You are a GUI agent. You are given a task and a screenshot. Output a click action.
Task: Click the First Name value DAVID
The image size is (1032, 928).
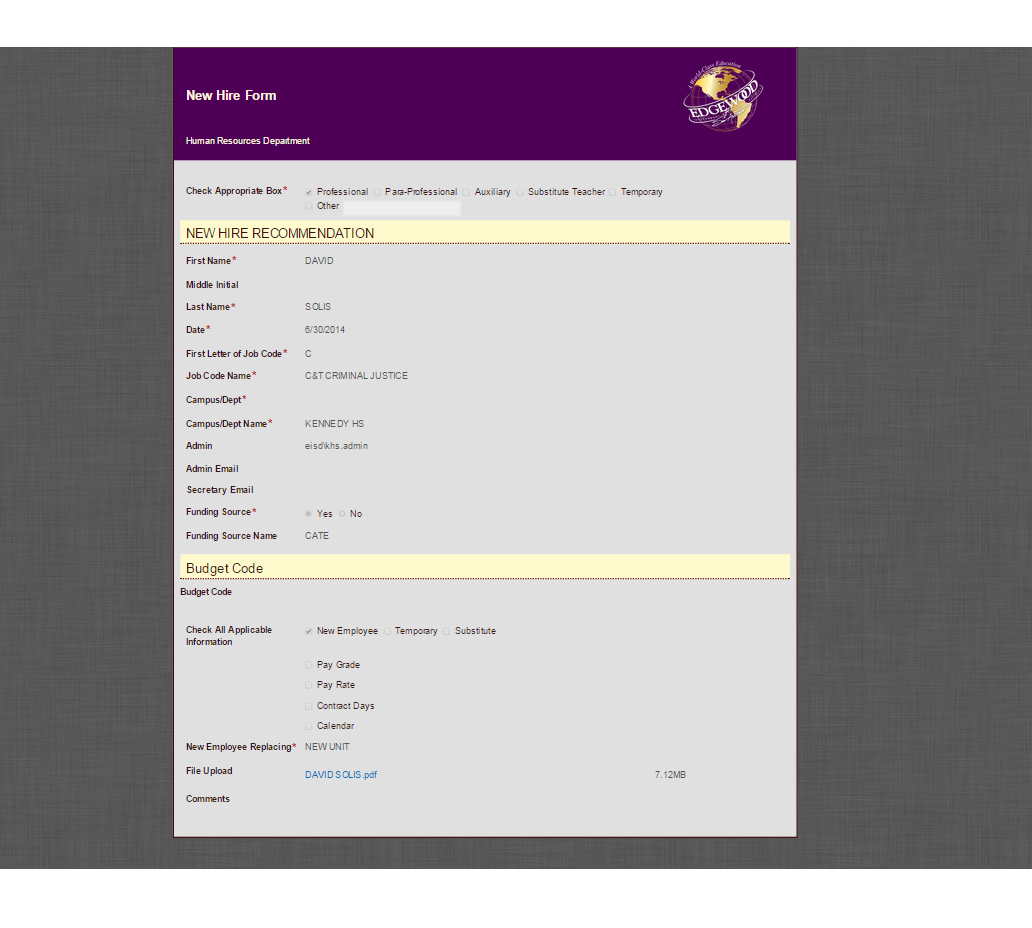[x=319, y=261]
